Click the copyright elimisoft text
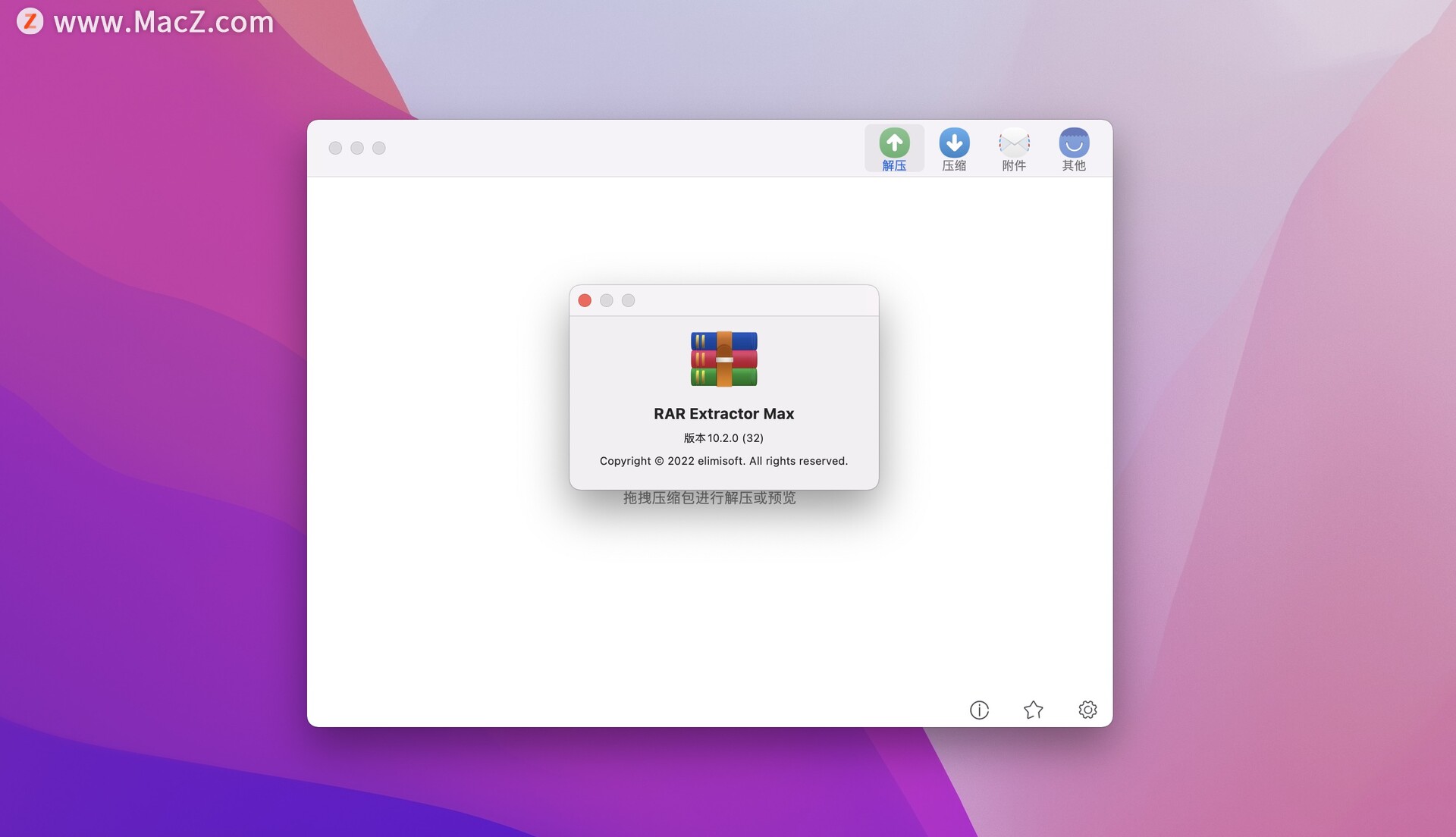The image size is (1456, 837). click(x=723, y=461)
